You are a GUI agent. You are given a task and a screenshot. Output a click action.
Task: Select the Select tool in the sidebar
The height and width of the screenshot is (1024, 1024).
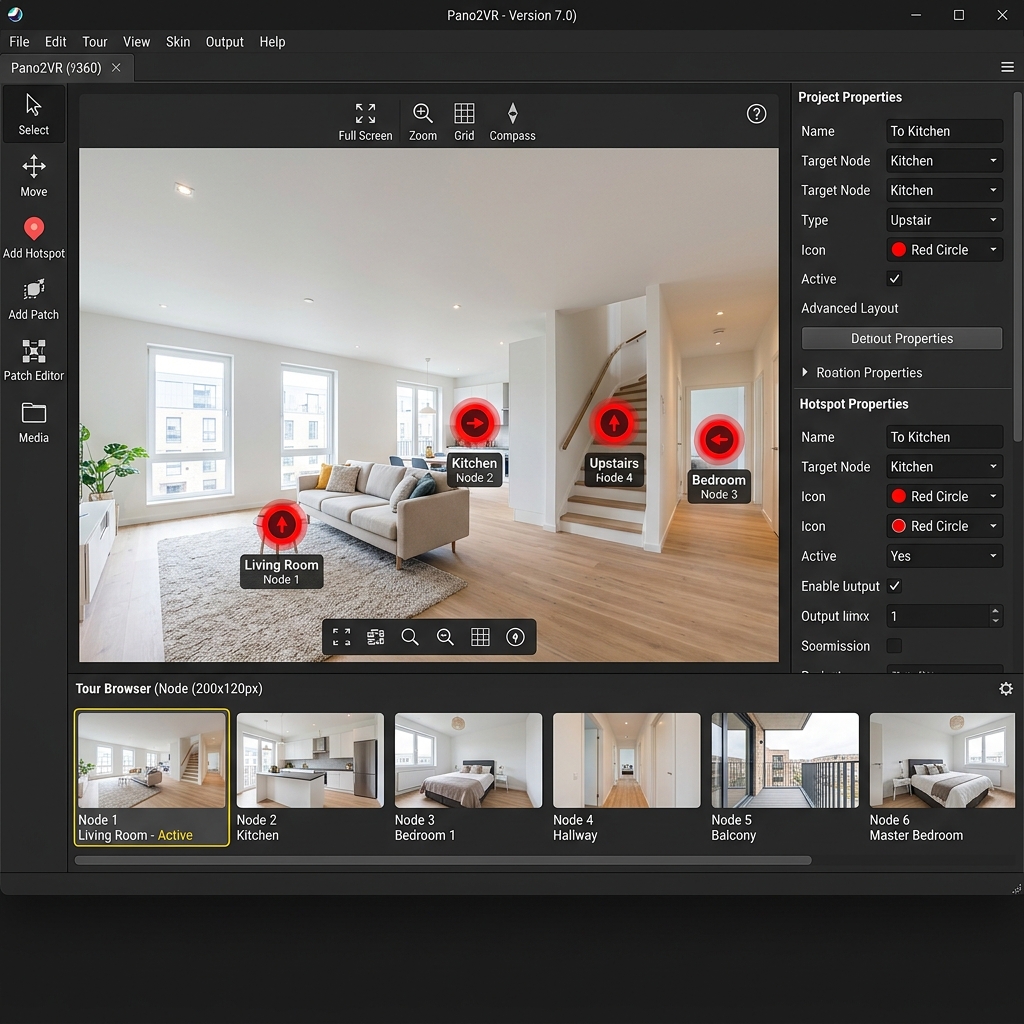click(33, 113)
